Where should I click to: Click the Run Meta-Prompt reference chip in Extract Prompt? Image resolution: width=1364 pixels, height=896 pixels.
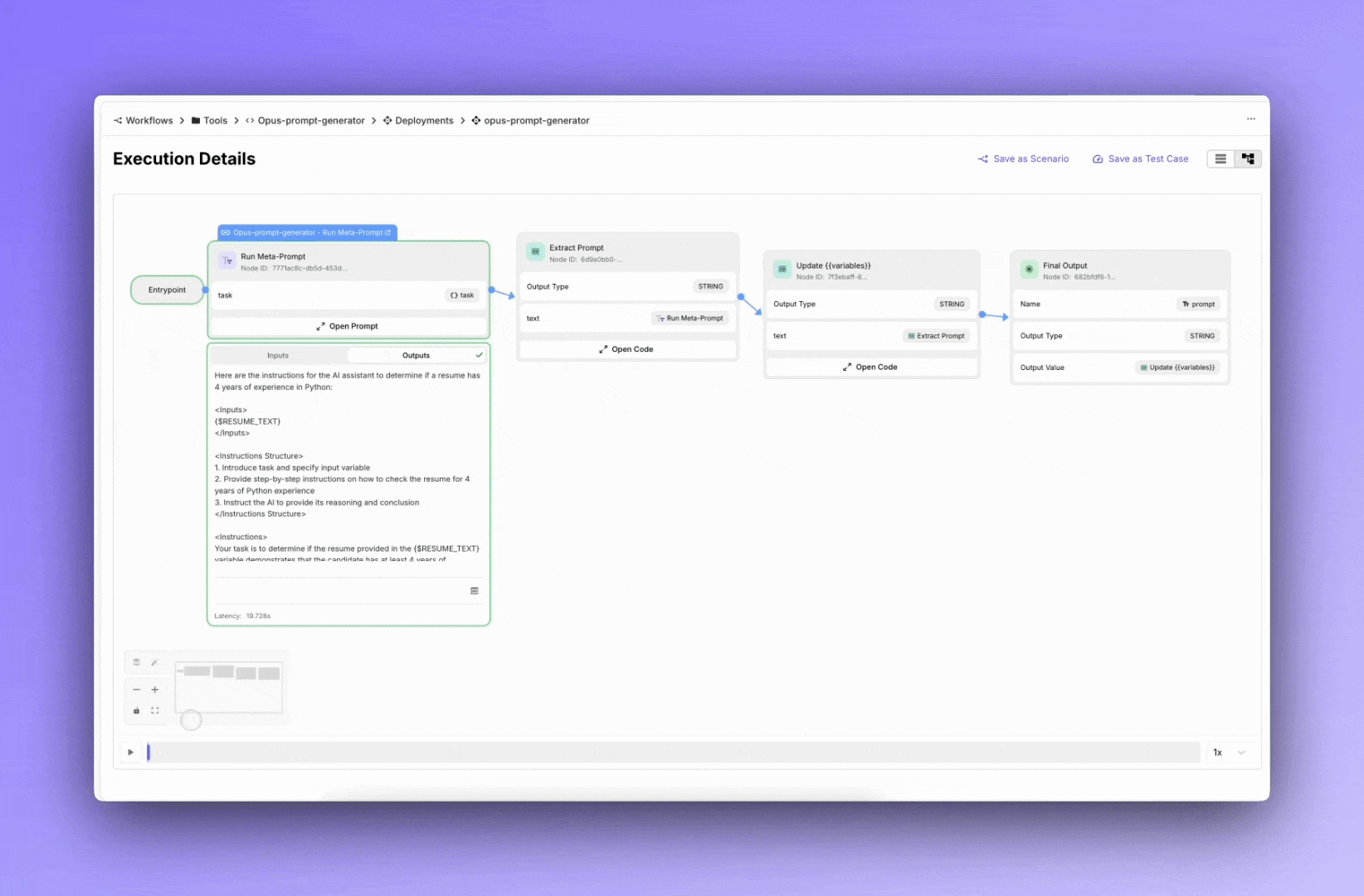click(x=690, y=319)
